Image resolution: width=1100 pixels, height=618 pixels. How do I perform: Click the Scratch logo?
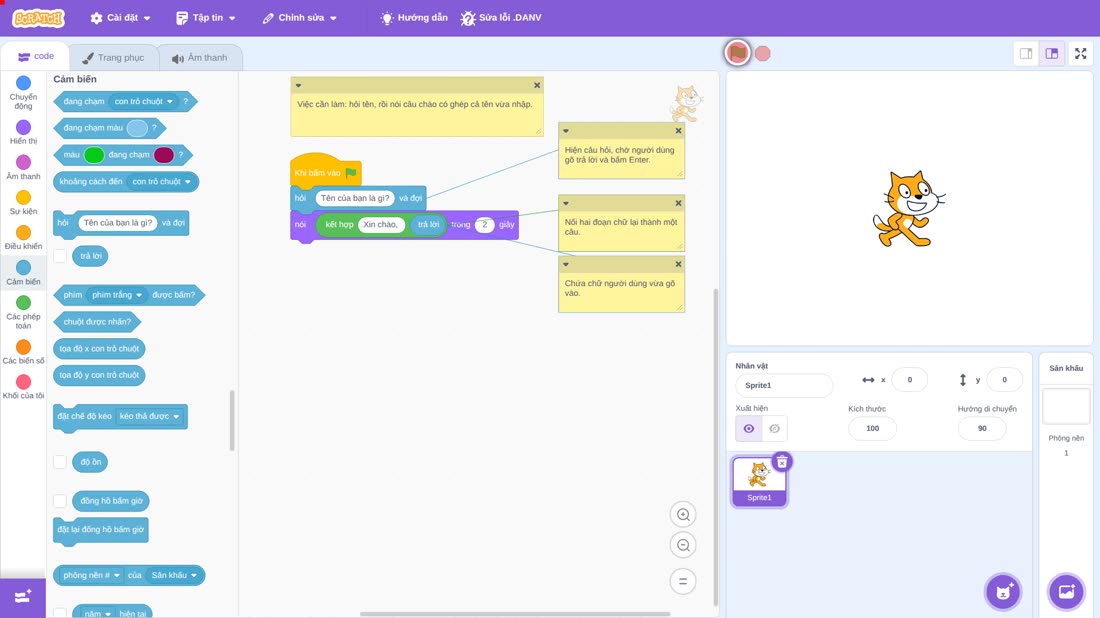[39, 18]
